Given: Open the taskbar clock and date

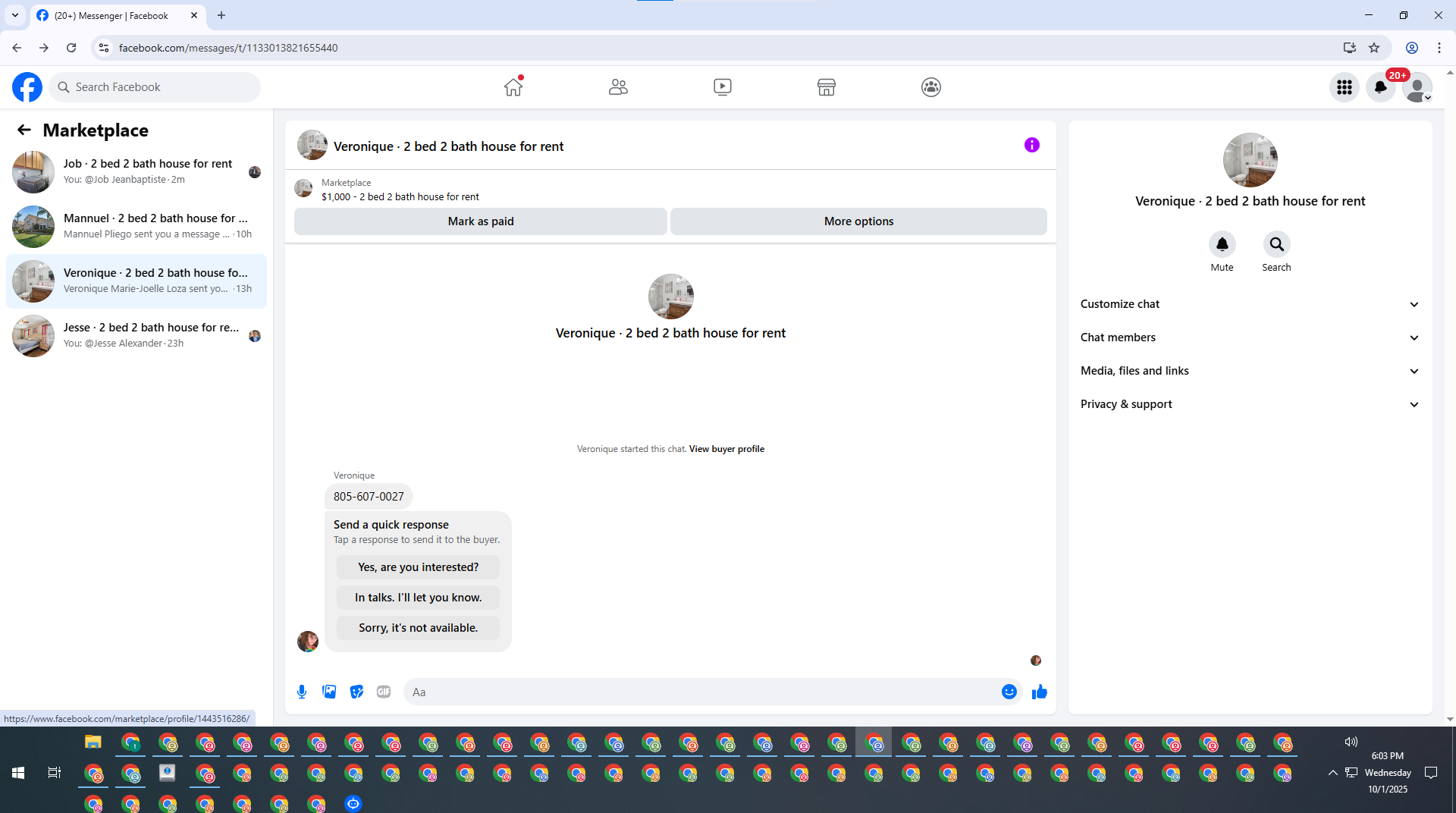Looking at the screenshot, I should [1388, 773].
